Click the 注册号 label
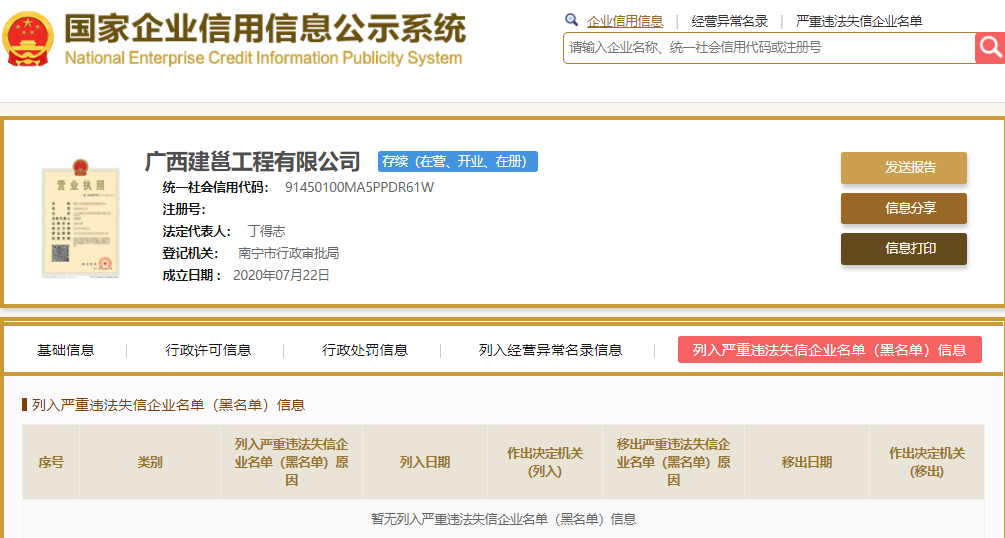The image size is (1005, 538). [x=184, y=210]
